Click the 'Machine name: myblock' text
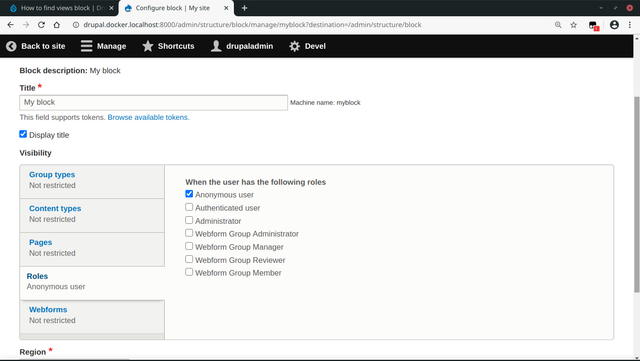The height and width of the screenshot is (361, 640). point(325,103)
